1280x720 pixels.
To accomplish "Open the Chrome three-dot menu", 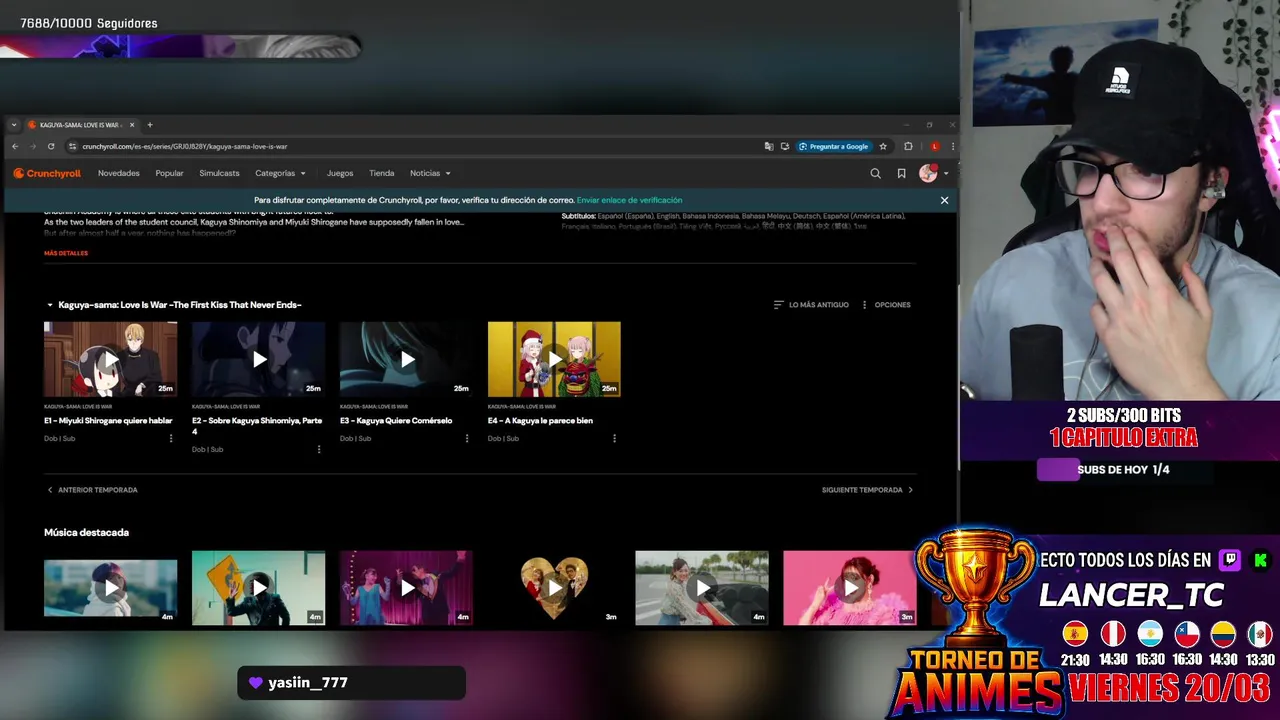I will (x=952, y=146).
